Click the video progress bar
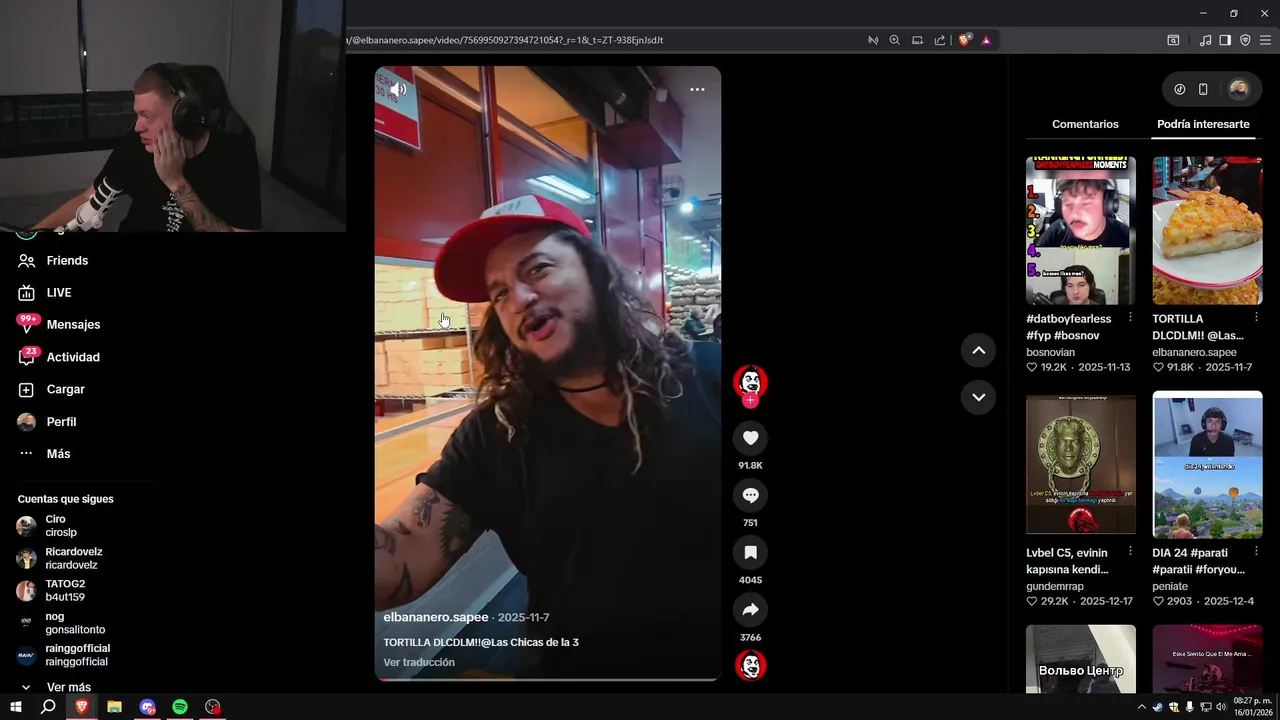The height and width of the screenshot is (720, 1280). [x=547, y=679]
